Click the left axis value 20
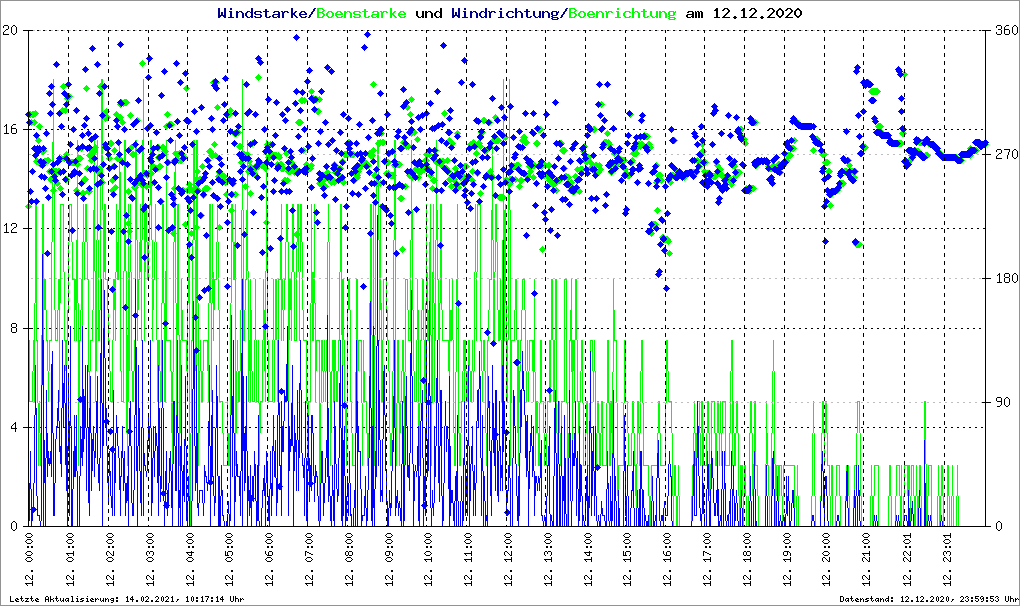The width and height of the screenshot is (1020, 606). pyautogui.click(x=11, y=30)
